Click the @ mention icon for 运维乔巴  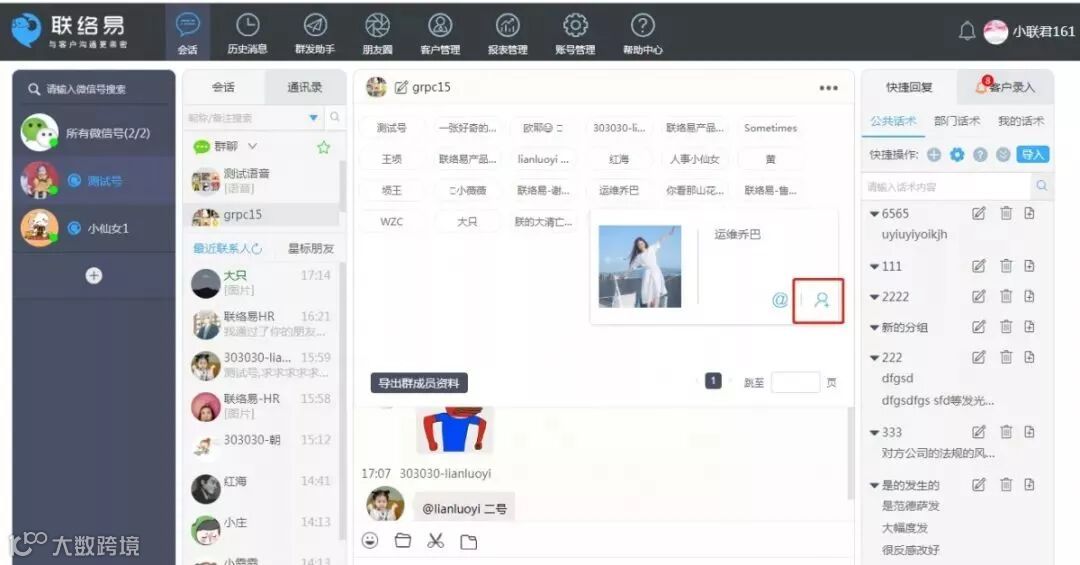[780, 300]
